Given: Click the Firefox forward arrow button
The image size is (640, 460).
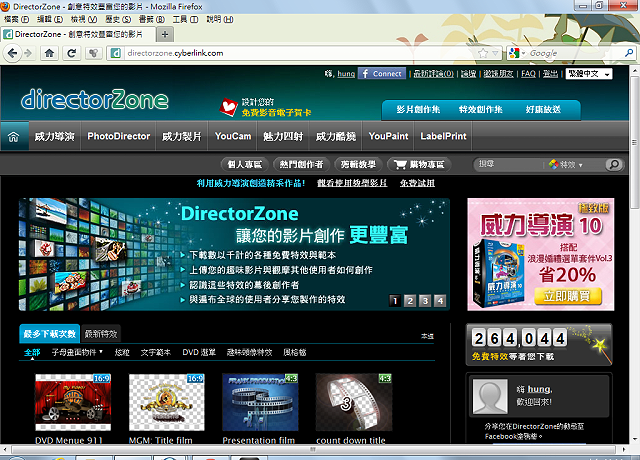Looking at the screenshot, I should tap(28, 53).
